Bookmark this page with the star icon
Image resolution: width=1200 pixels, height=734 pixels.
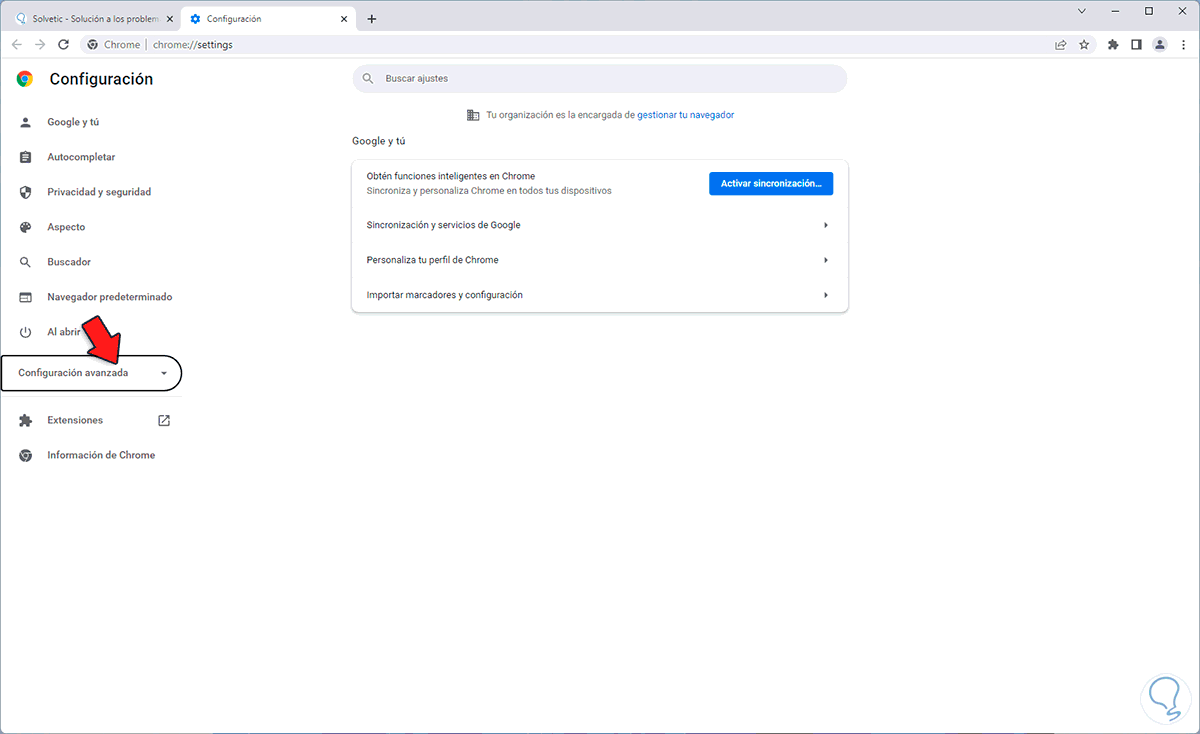click(1084, 44)
